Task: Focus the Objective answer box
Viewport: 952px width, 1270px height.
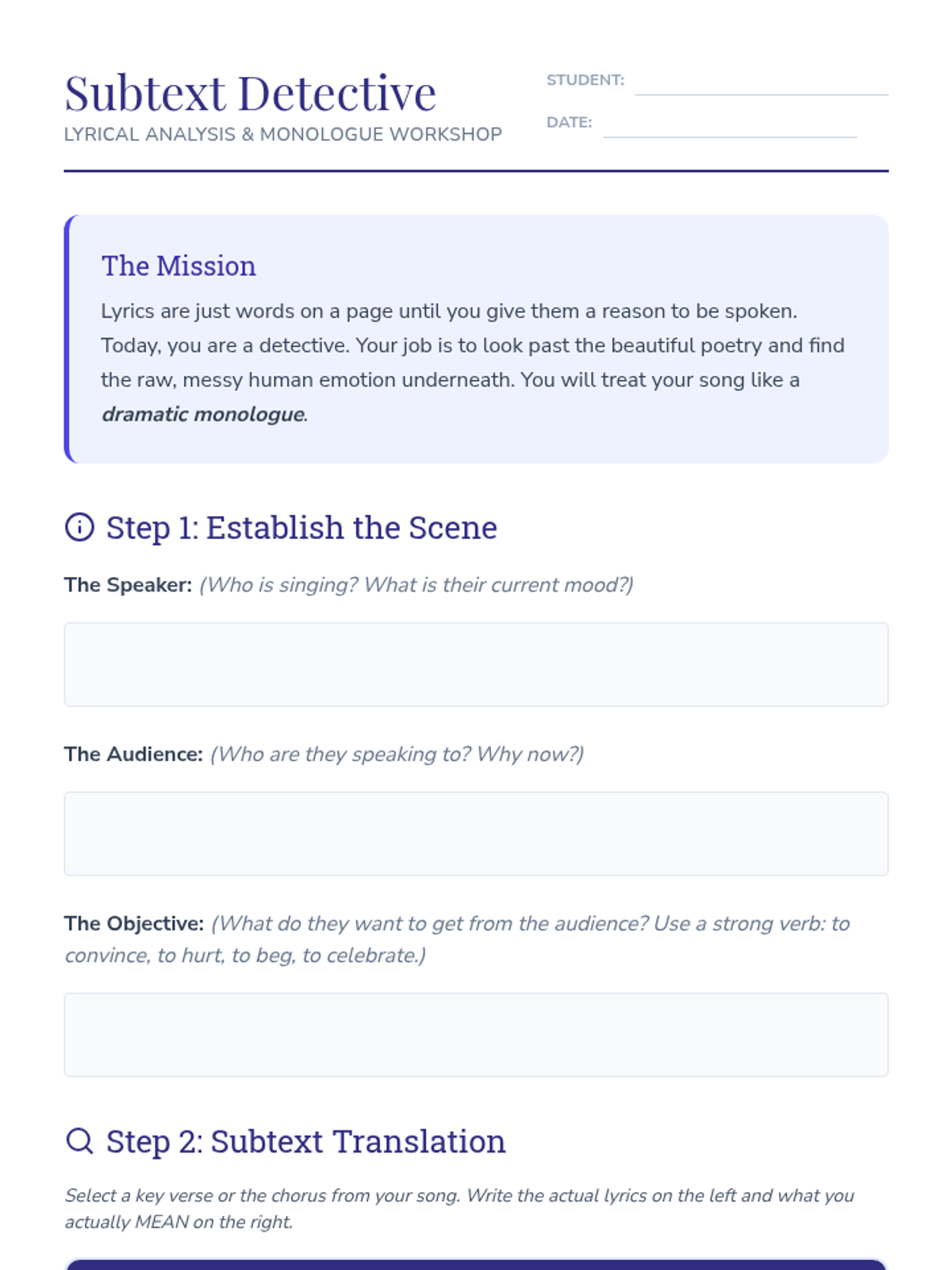Action: (476, 1034)
